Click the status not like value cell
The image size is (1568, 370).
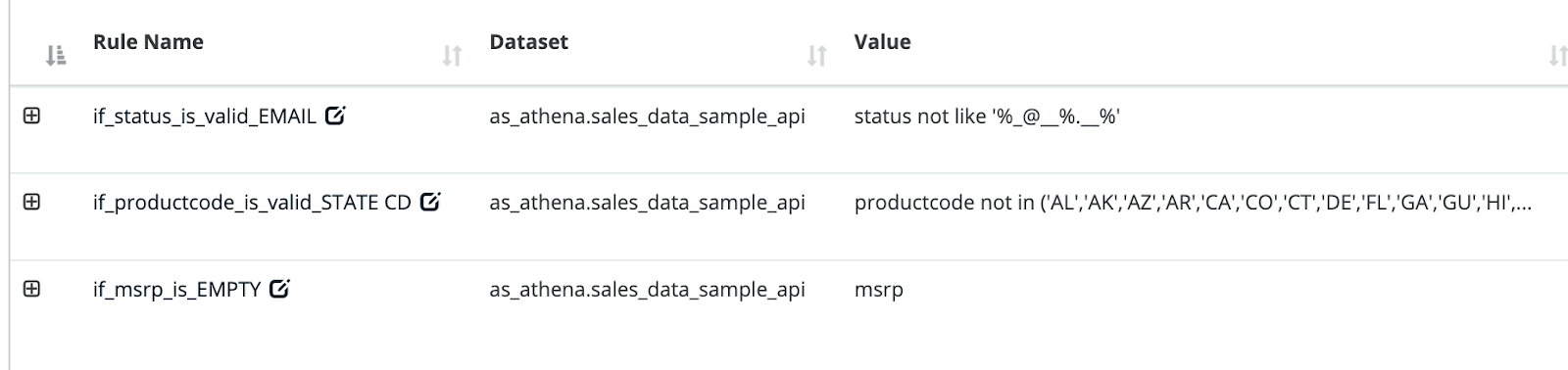(987, 116)
